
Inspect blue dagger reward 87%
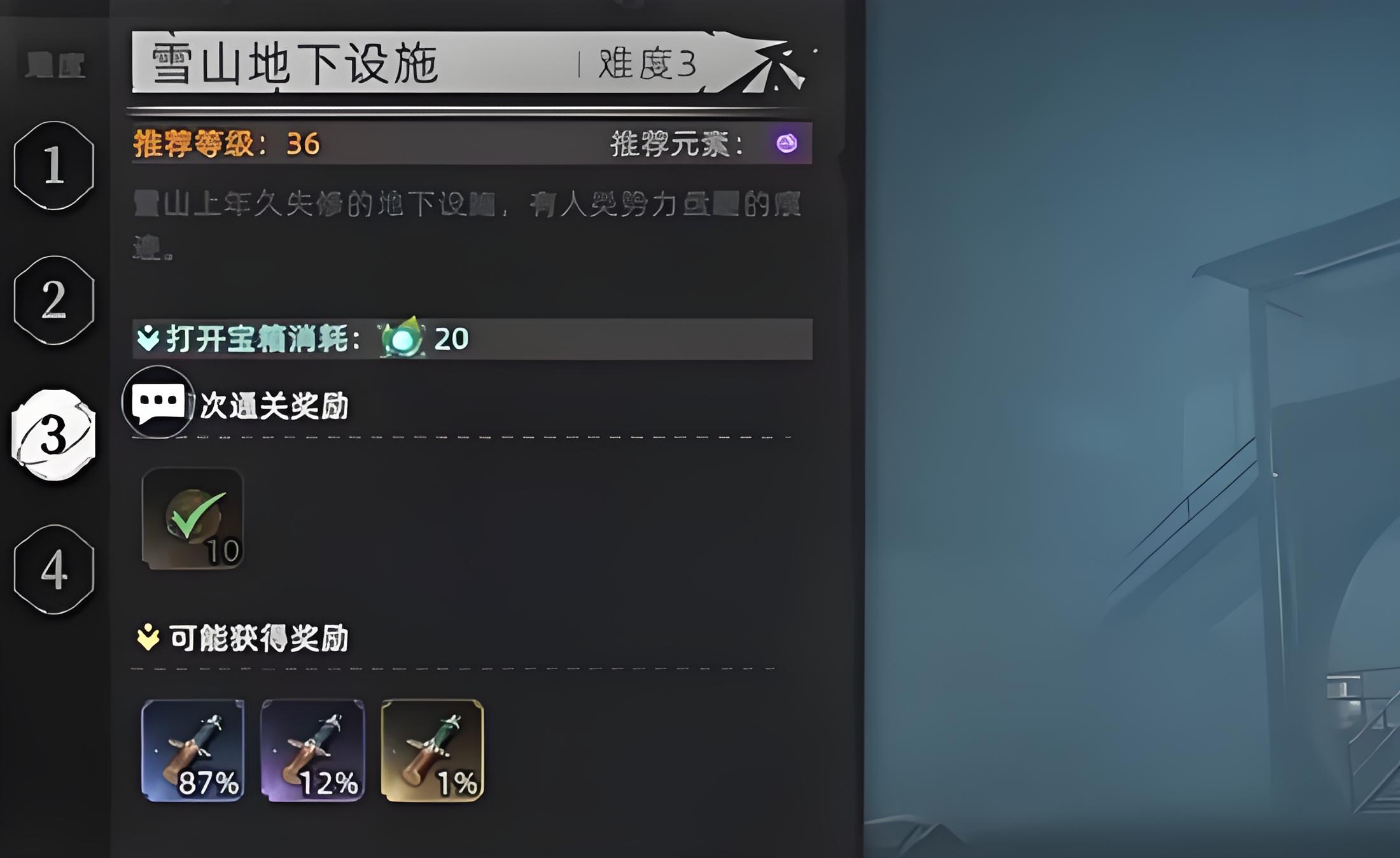click(x=192, y=750)
